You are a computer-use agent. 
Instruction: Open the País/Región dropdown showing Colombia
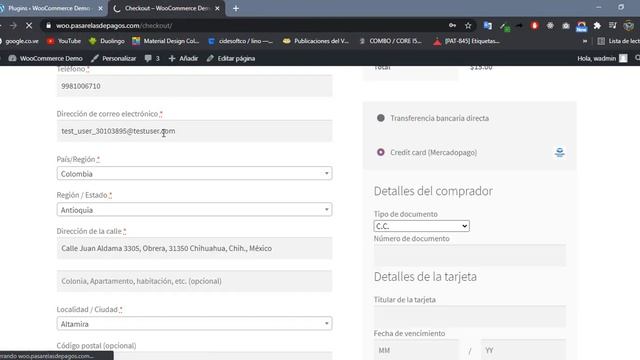click(x=194, y=173)
